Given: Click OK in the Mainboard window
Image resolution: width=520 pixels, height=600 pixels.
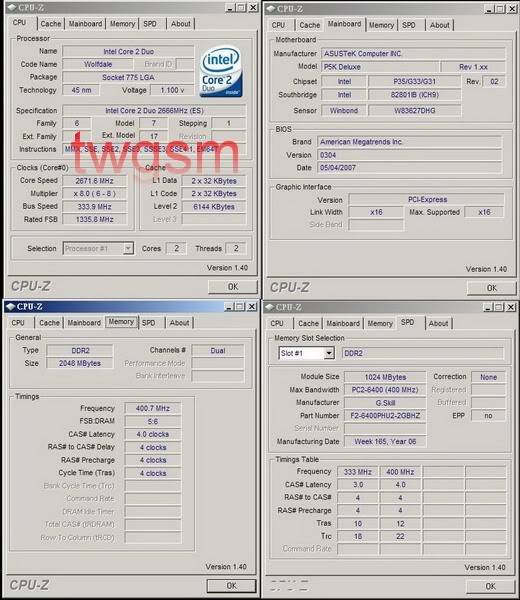Looking at the screenshot, I should 492,288.
